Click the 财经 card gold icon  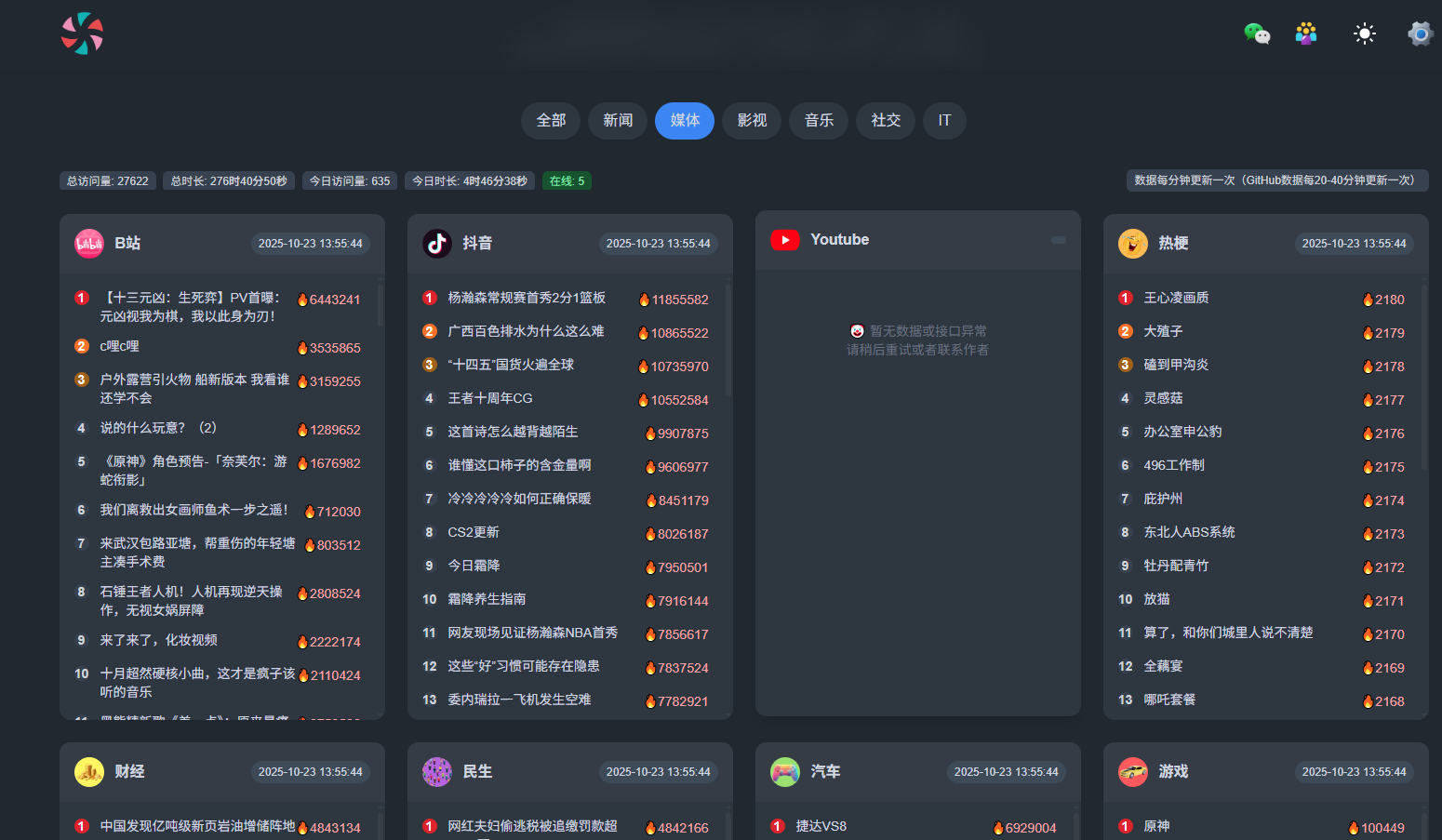(89, 772)
